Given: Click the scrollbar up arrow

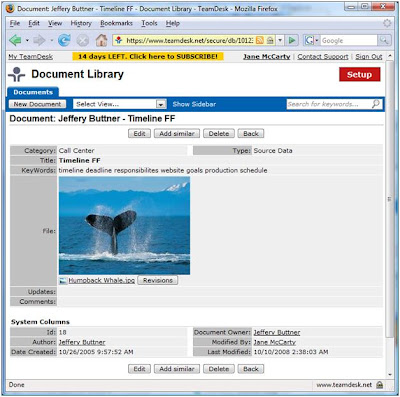Looking at the screenshot, I should 389,56.
